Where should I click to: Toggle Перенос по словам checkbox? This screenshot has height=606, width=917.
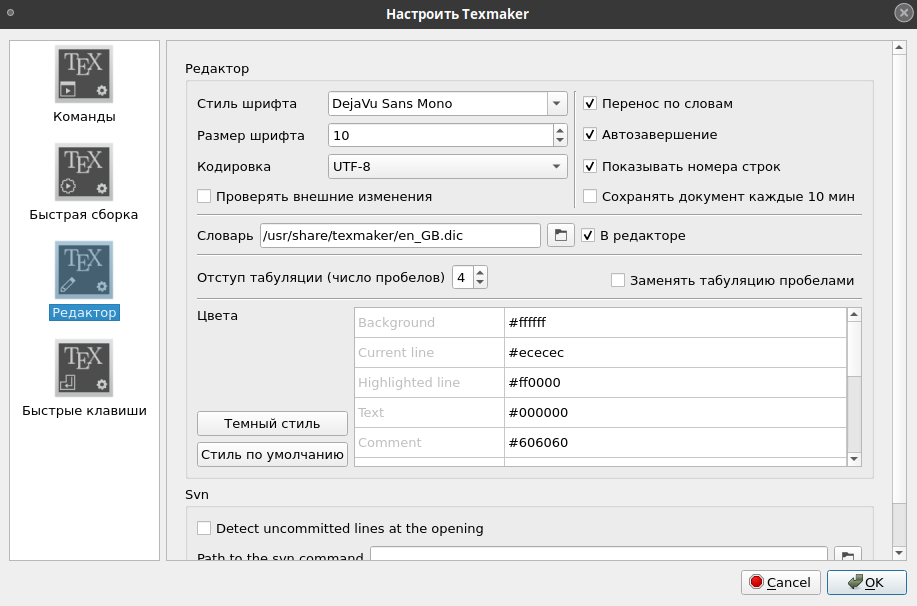click(590, 104)
